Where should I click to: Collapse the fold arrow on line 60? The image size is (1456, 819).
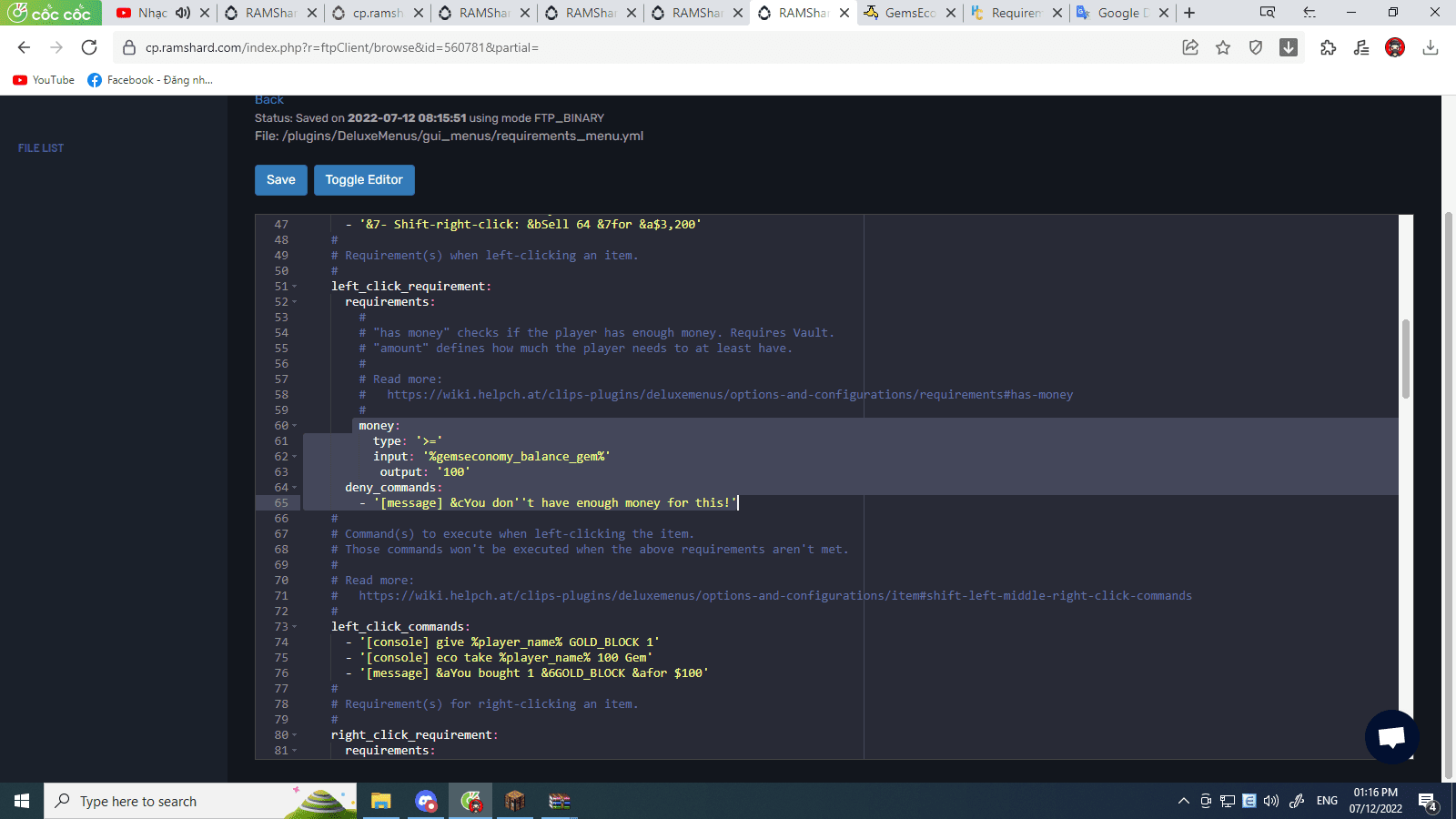click(x=295, y=426)
